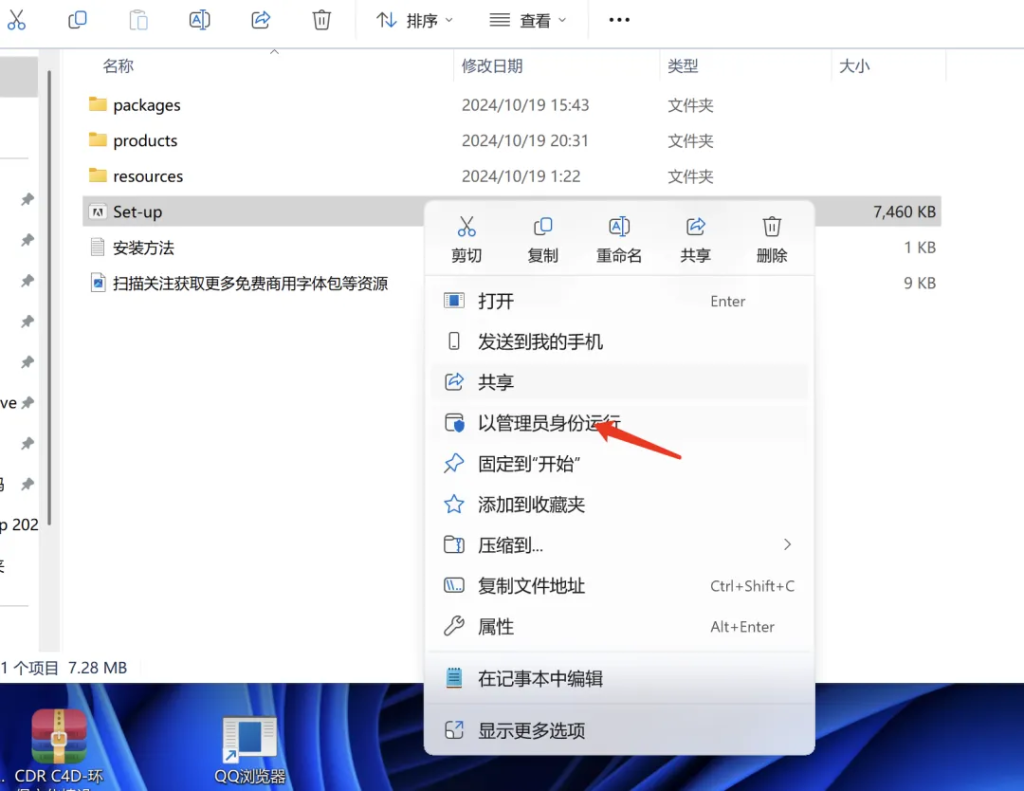1024x791 pixels.
Task: Select the resources folder
Action: coord(148,176)
